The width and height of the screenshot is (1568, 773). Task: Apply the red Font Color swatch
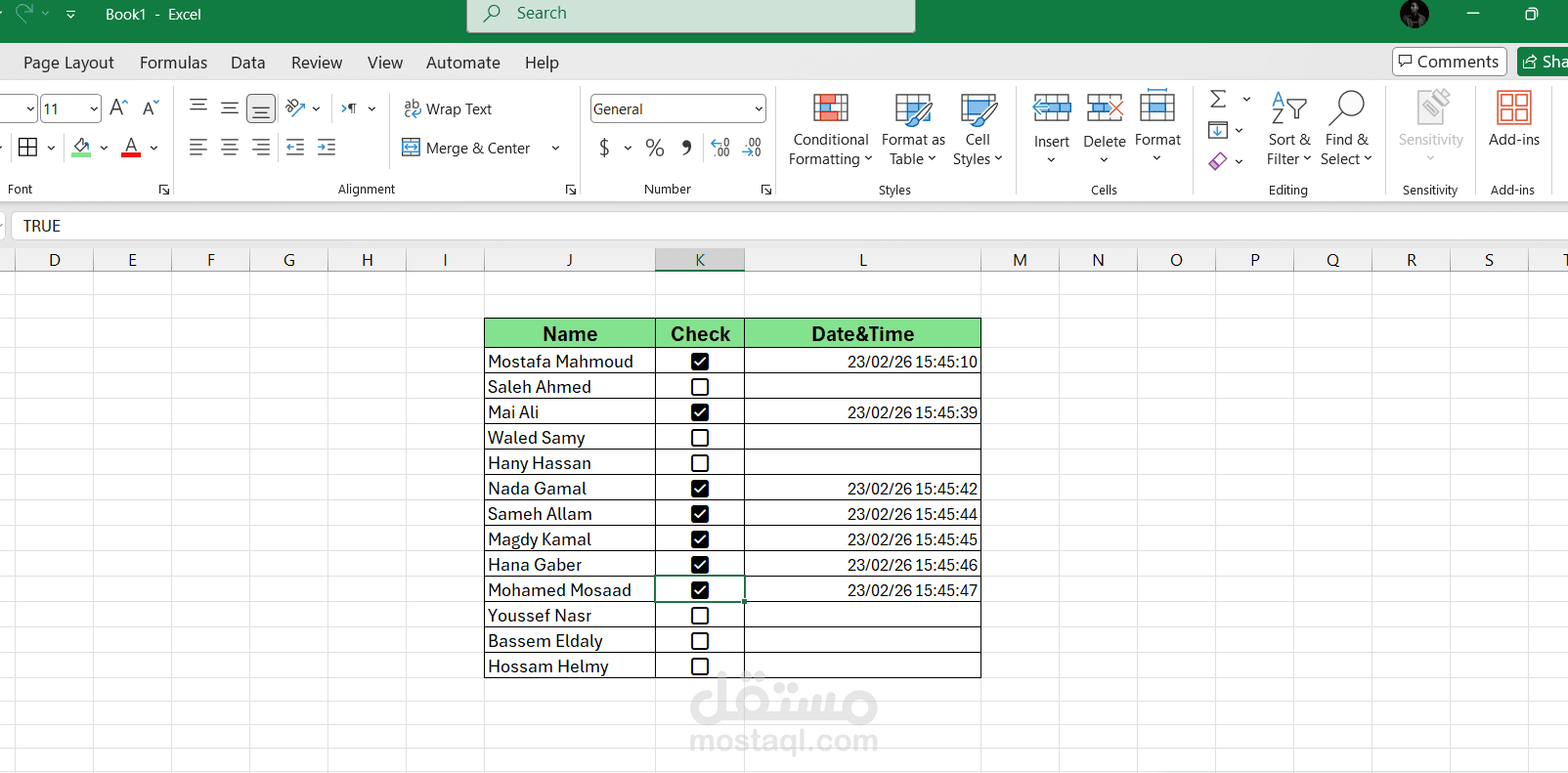click(x=131, y=148)
